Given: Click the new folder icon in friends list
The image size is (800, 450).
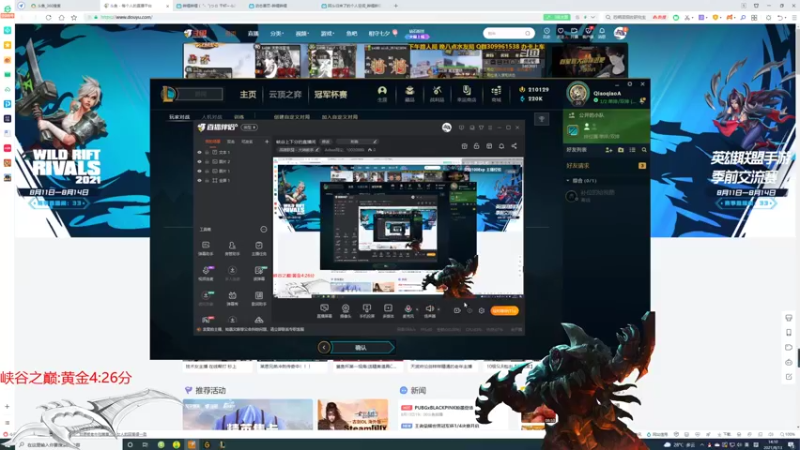Looking at the screenshot, I should [x=620, y=150].
